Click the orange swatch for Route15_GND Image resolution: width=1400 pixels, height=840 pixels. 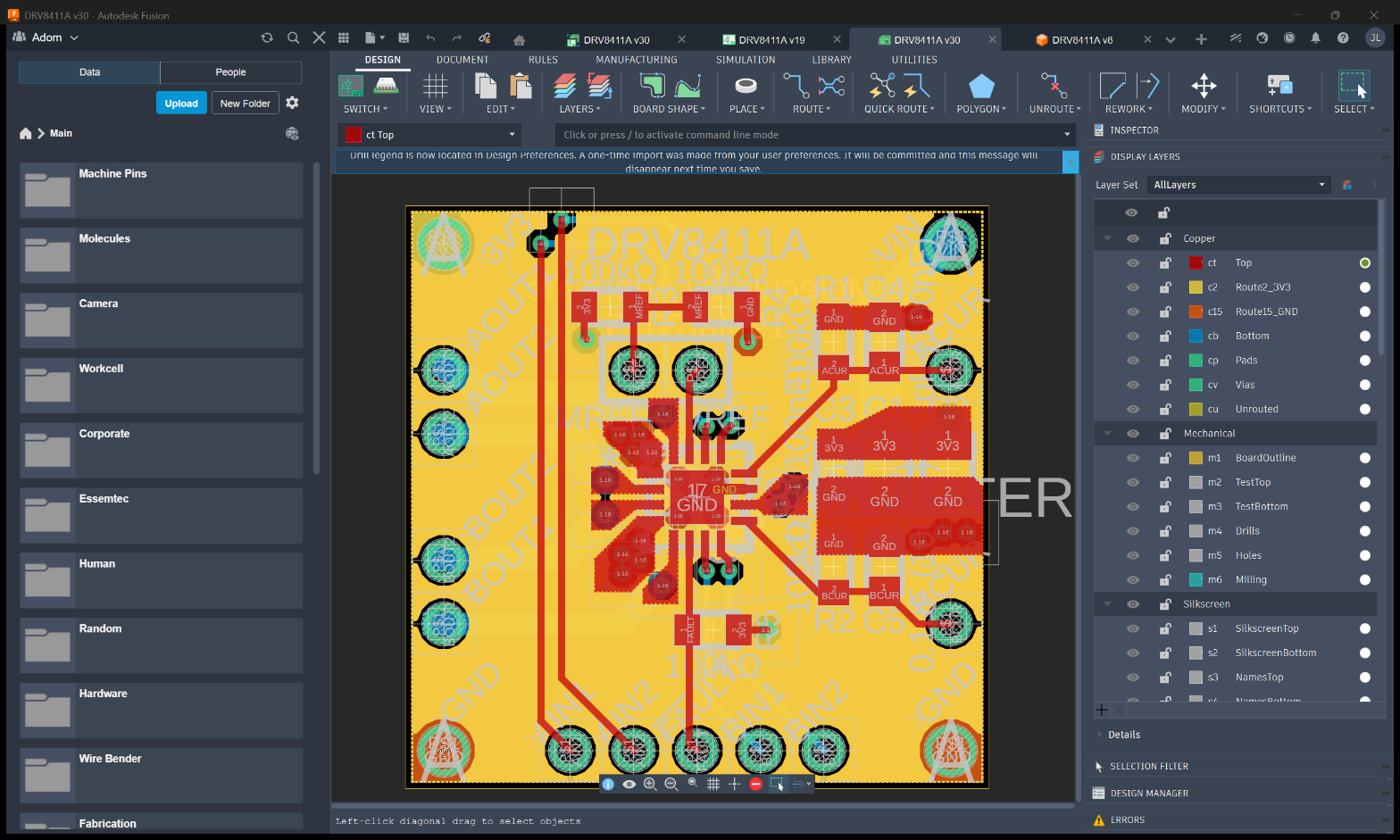pos(1196,312)
